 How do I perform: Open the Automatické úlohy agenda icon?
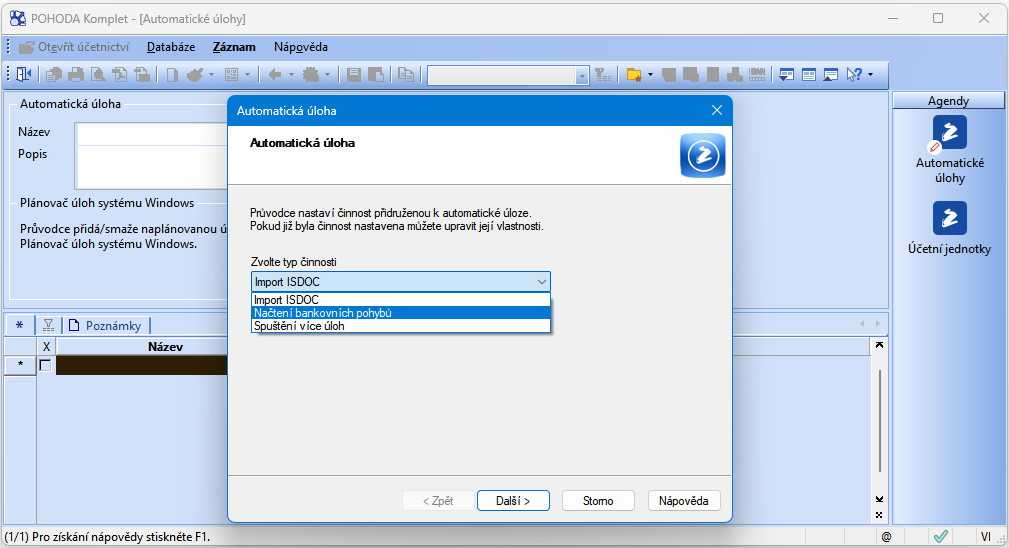(x=949, y=132)
